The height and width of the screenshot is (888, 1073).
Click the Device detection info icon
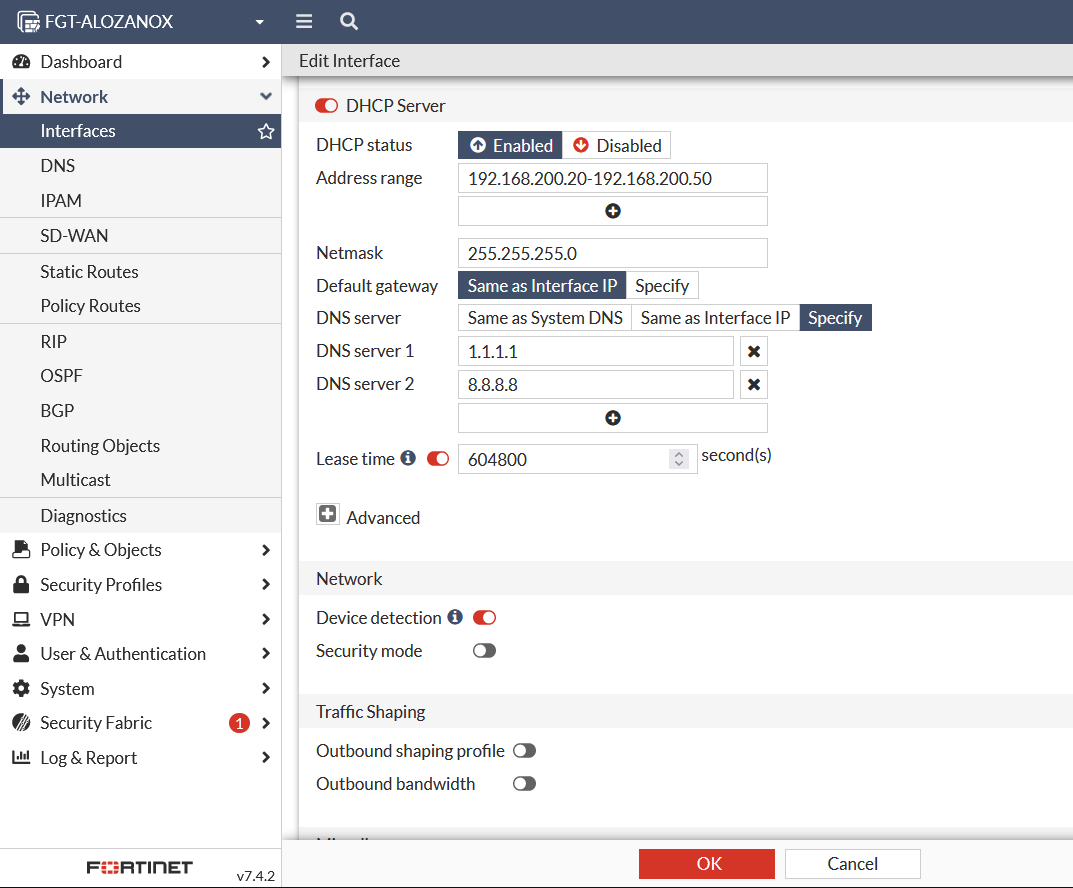[456, 617]
